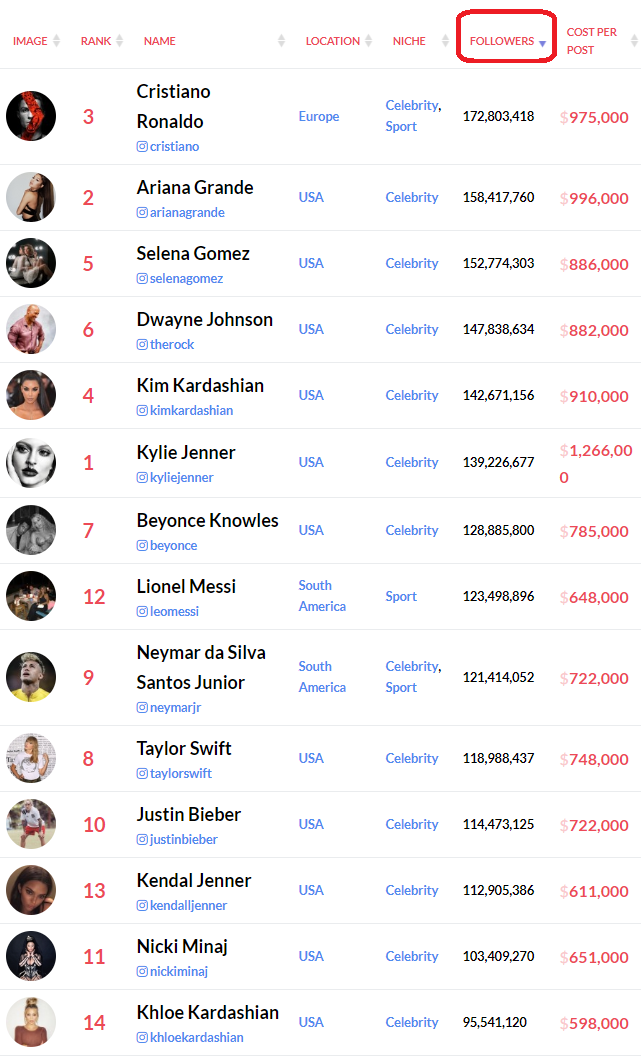Click the active sort arrow on FOLLOWERS
Screen dimensions: 641x1059
tap(542, 43)
